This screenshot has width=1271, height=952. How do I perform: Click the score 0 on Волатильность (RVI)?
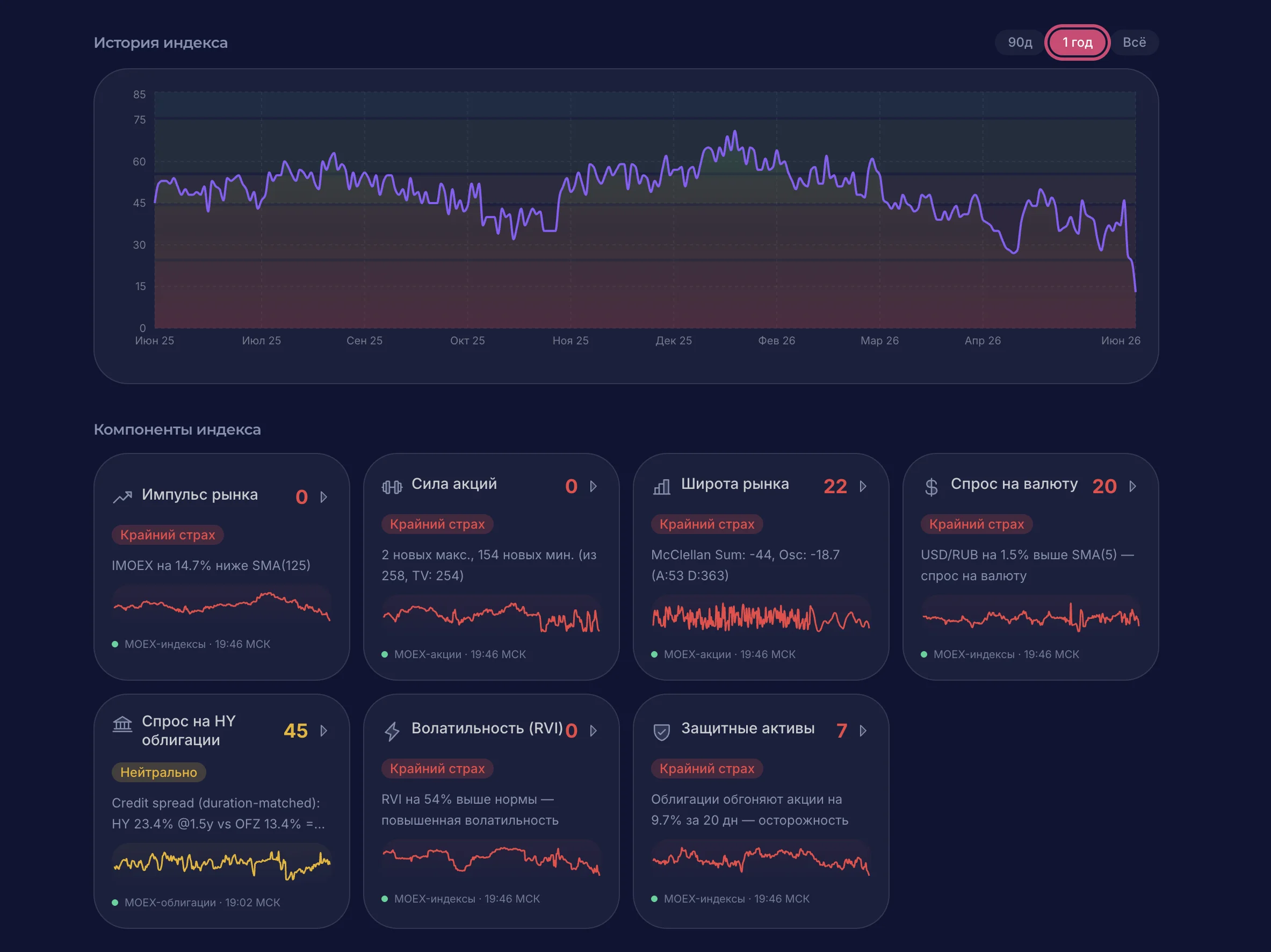point(571,731)
